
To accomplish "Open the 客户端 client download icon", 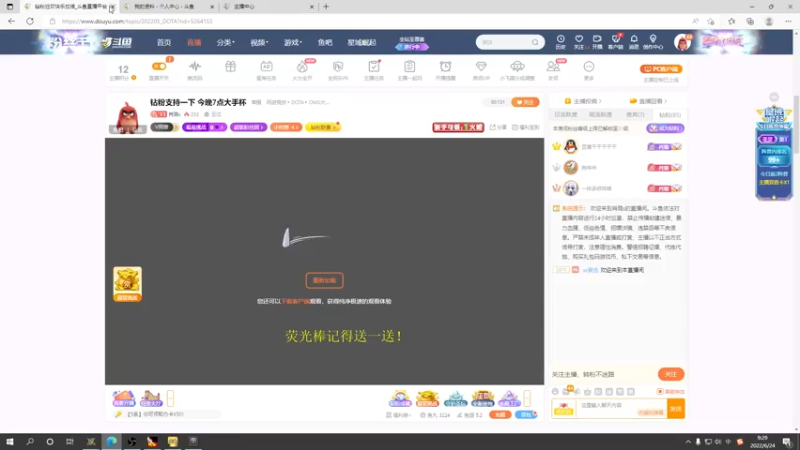I will tap(615, 42).
